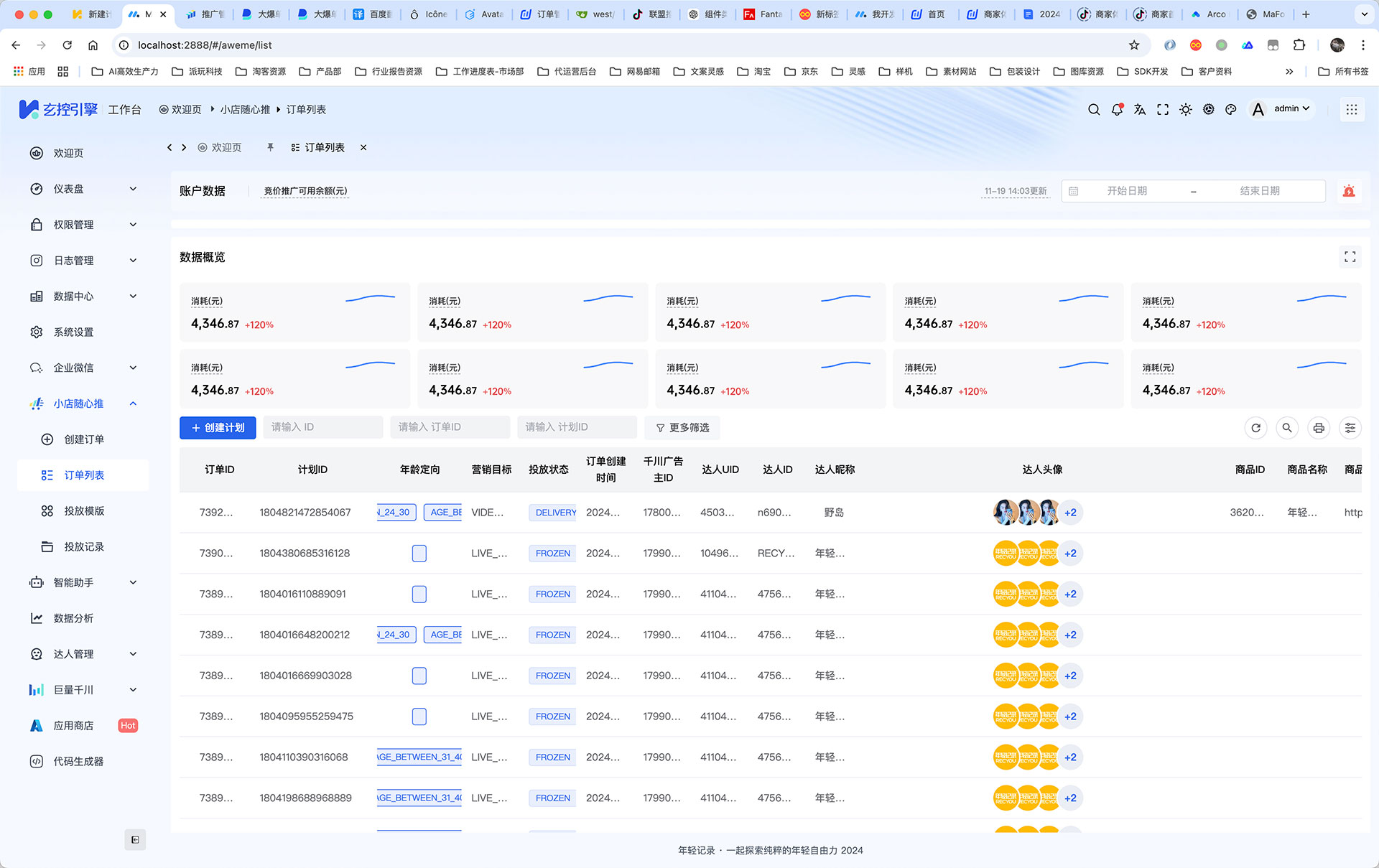
Task: Open browser extensions puzzle icon
Action: 1299,45
